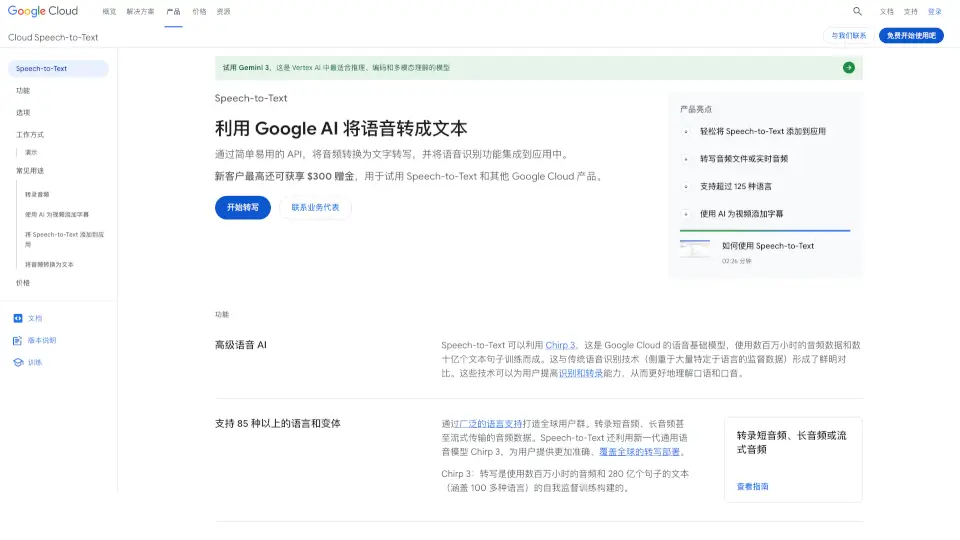
Task: Open the 如何使用 Speech-to-Text video thumbnail
Action: [x=695, y=249]
